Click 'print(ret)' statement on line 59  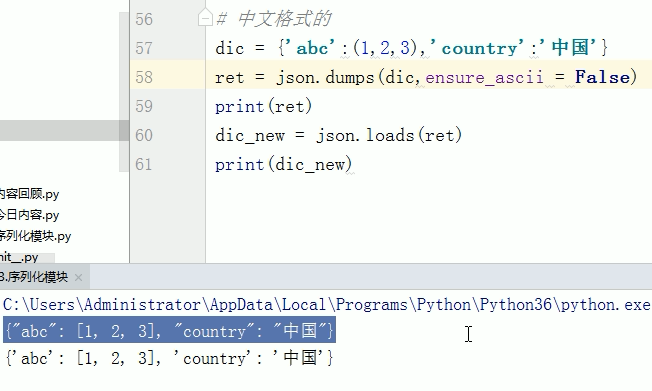(x=263, y=106)
